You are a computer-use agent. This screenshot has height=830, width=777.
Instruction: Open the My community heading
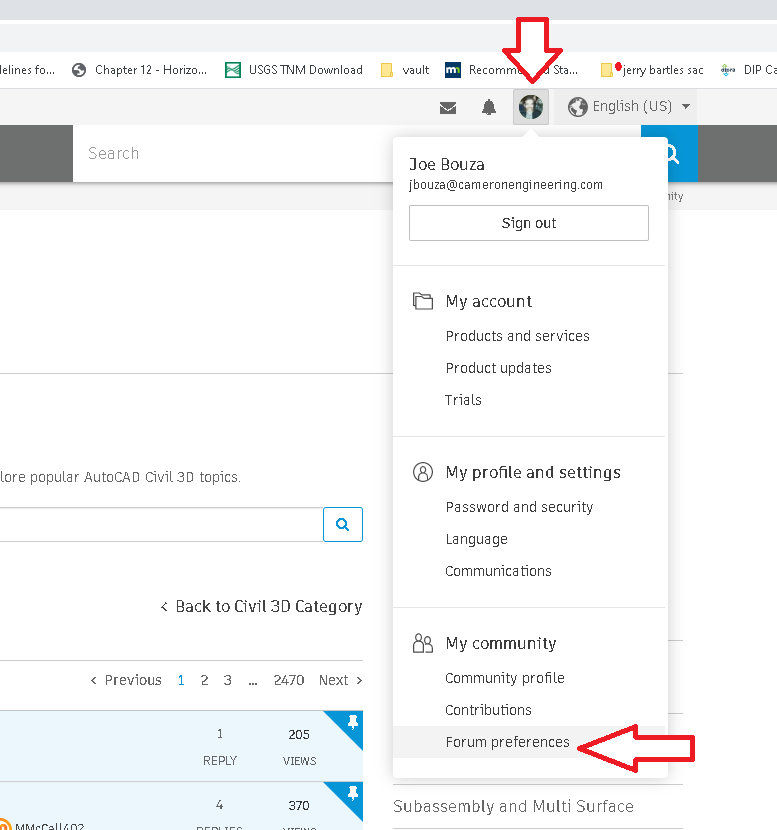click(x=501, y=643)
